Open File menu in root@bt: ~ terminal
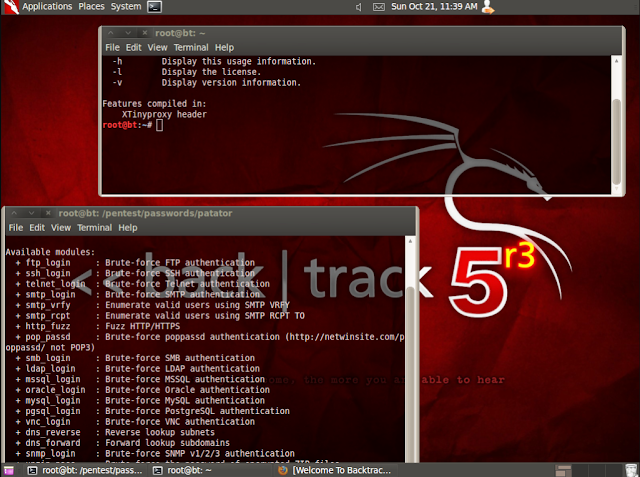 coord(112,48)
